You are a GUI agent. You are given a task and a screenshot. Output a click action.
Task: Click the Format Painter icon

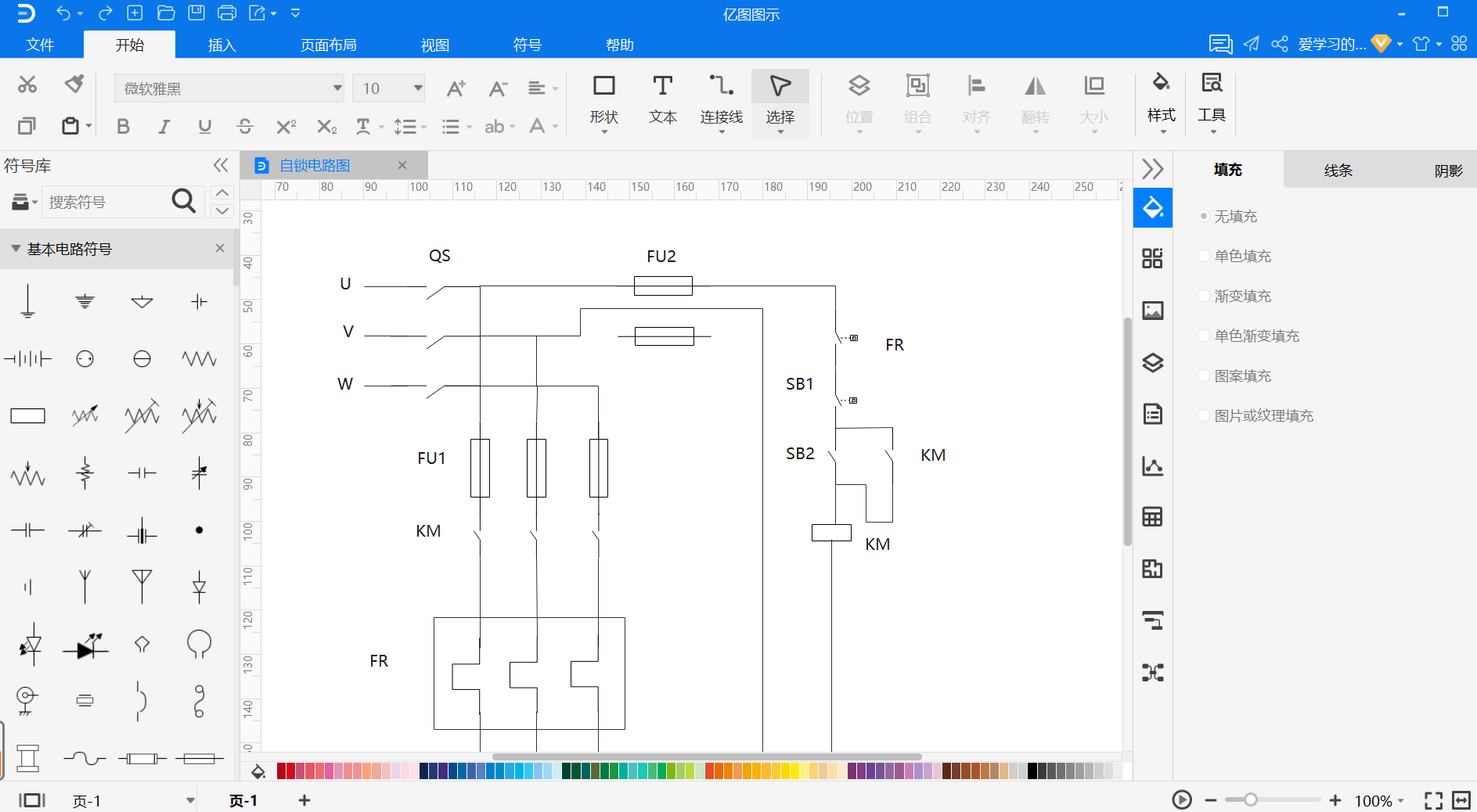(x=74, y=84)
